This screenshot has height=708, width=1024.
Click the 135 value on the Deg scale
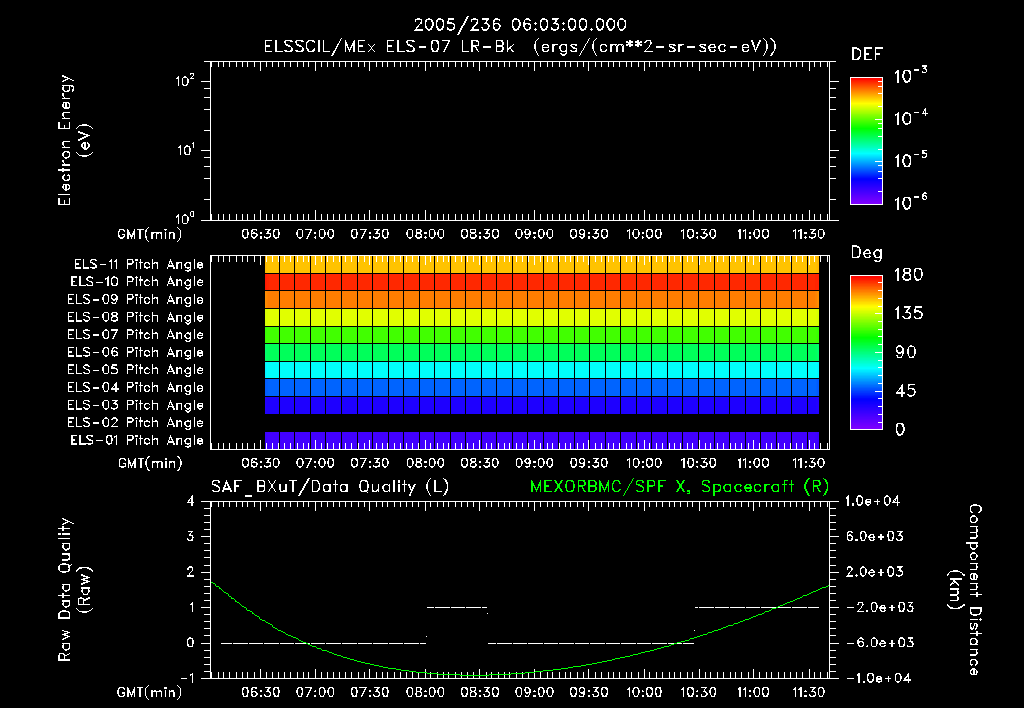908,314
